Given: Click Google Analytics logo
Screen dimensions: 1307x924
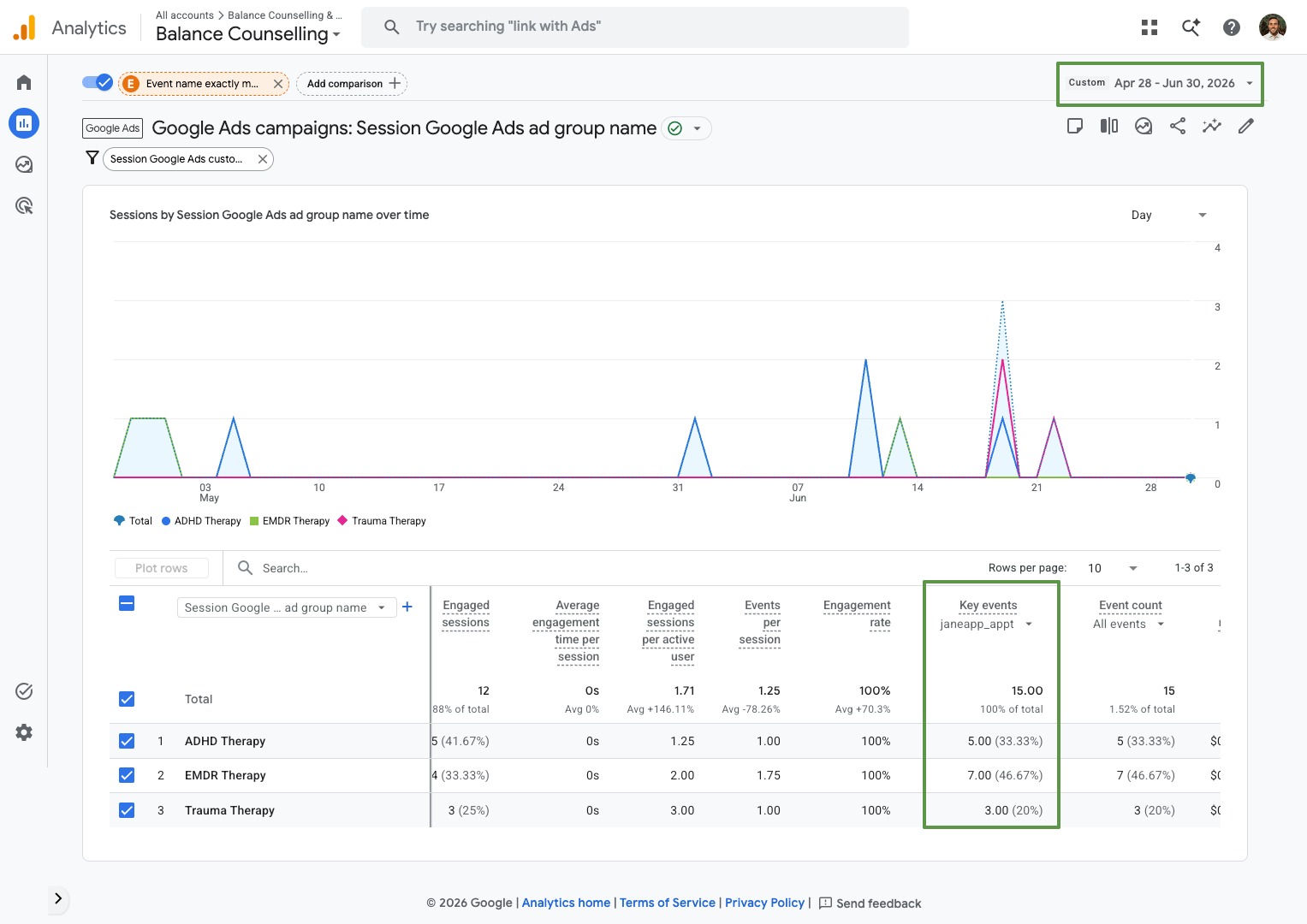Looking at the screenshot, I should (x=25, y=27).
